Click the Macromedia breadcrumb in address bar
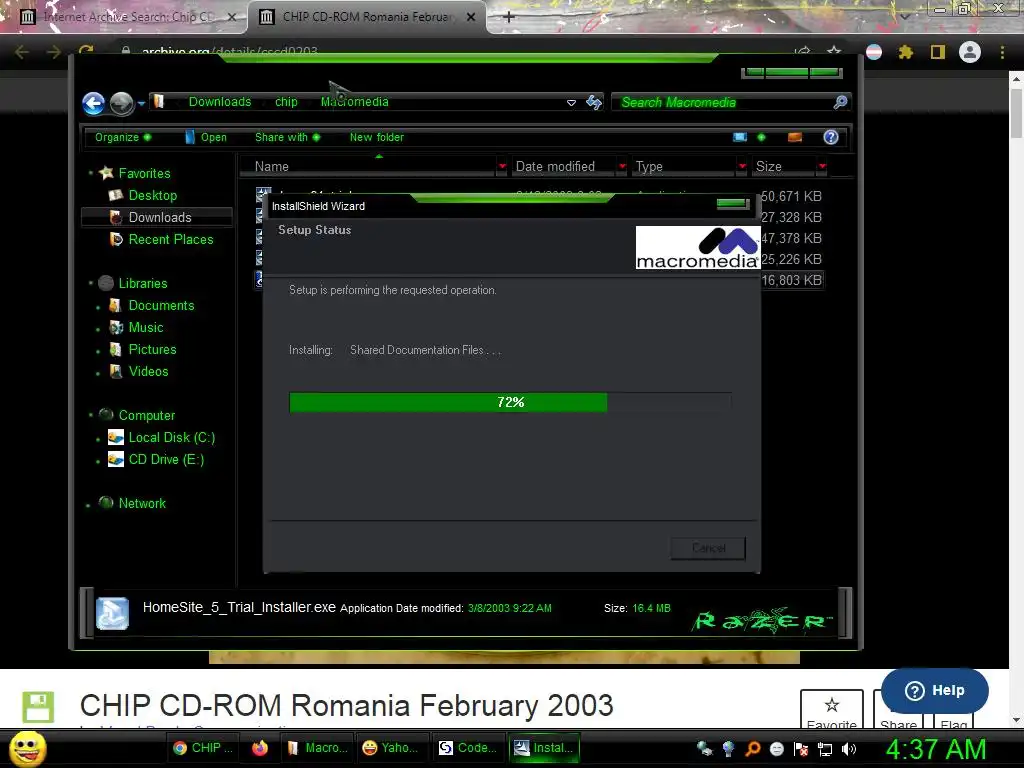 355,102
